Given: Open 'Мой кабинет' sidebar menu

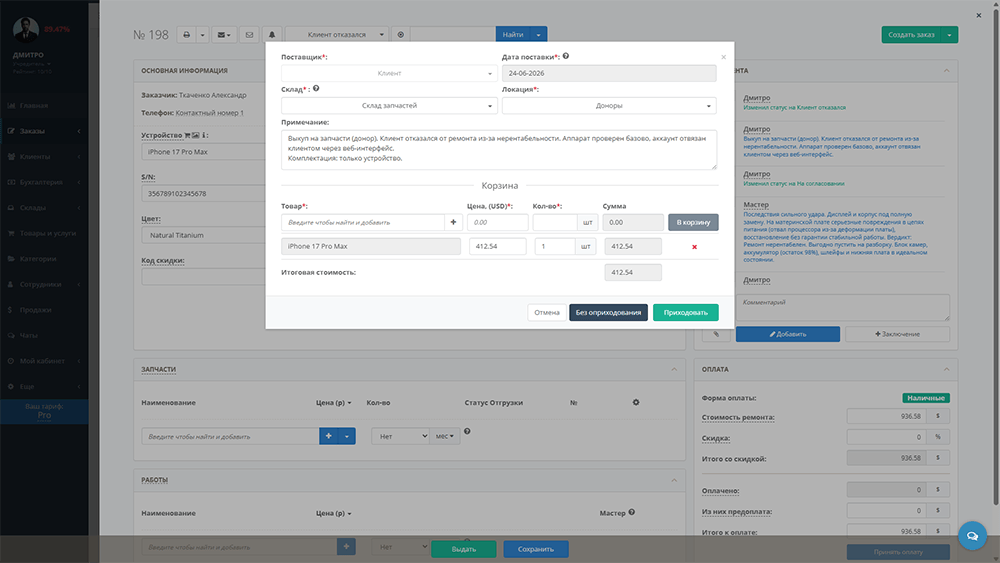Looking at the screenshot, I should 42,361.
